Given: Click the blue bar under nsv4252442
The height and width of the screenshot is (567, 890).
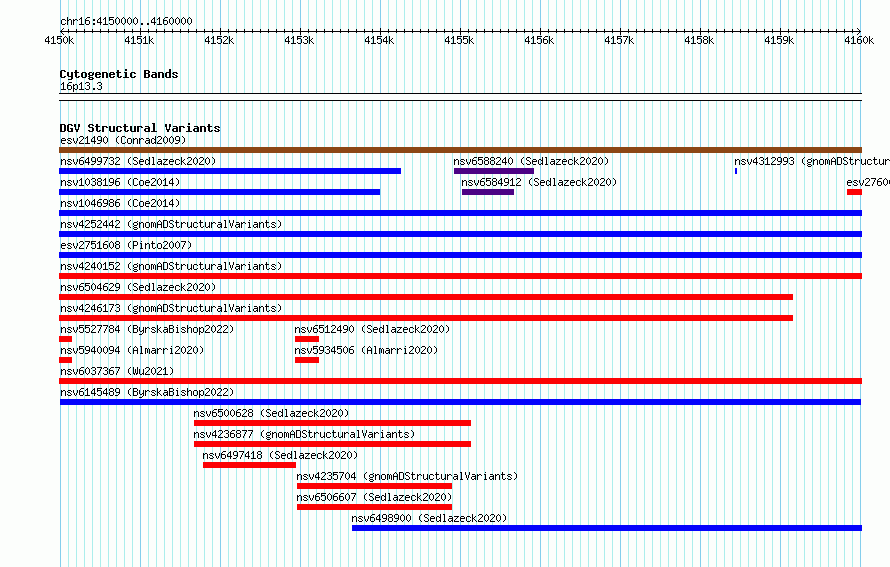Looking at the screenshot, I should [460, 234].
